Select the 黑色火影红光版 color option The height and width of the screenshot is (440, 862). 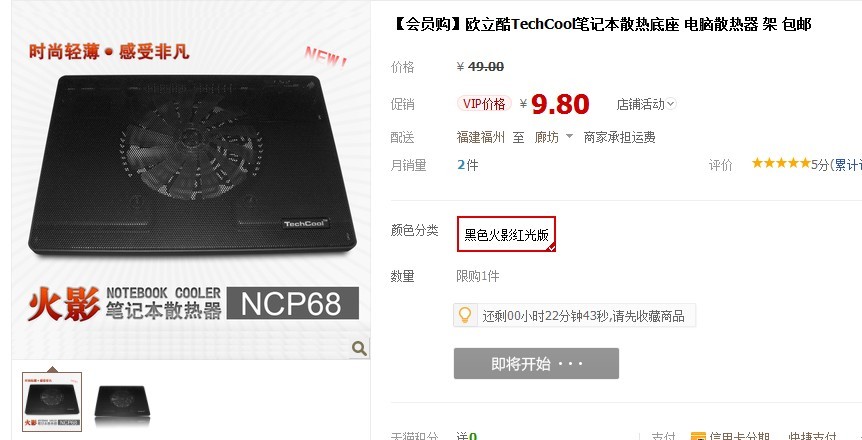pos(506,234)
